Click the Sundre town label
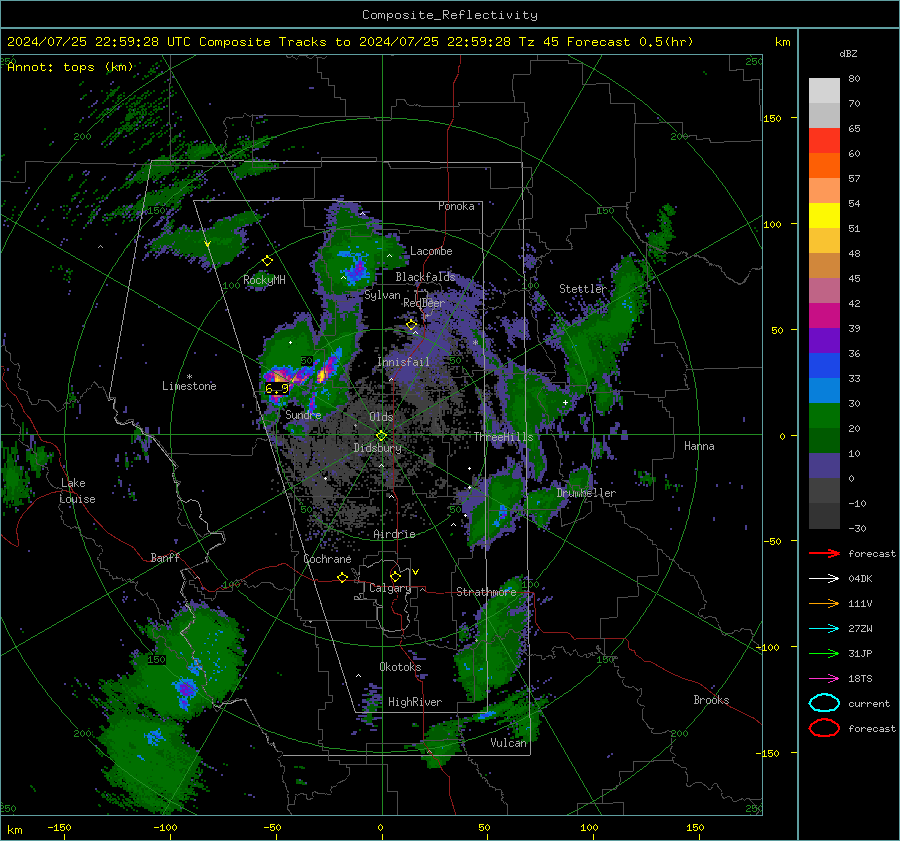 (x=303, y=415)
